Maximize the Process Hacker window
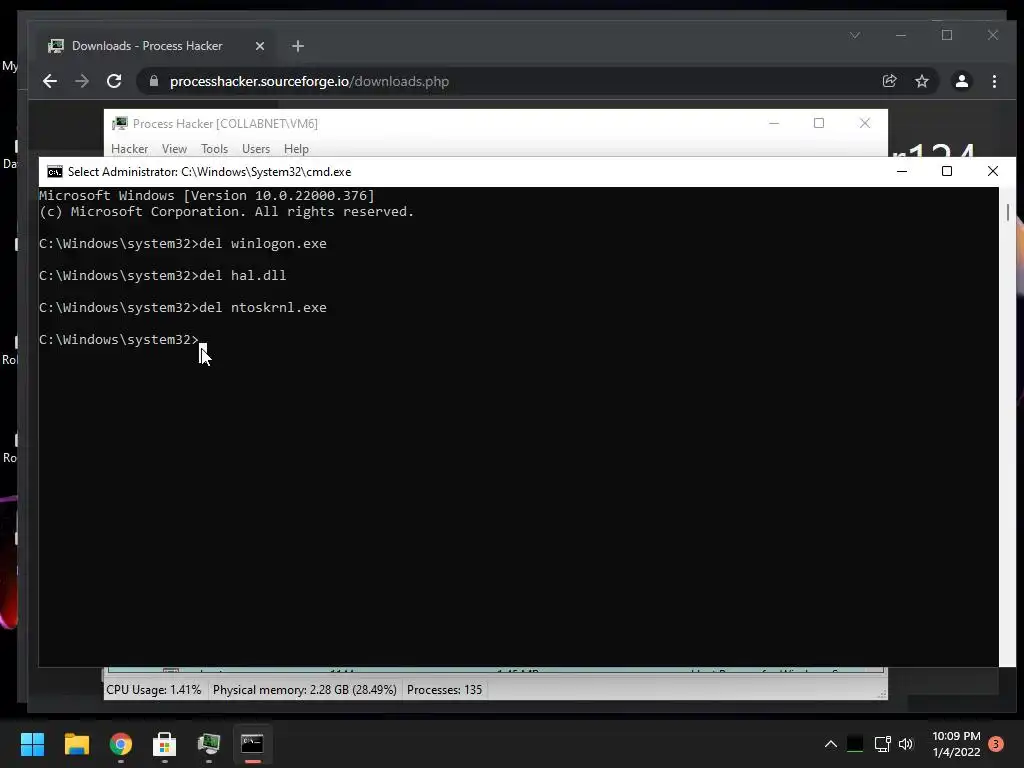This screenshot has height=768, width=1024. [818, 123]
